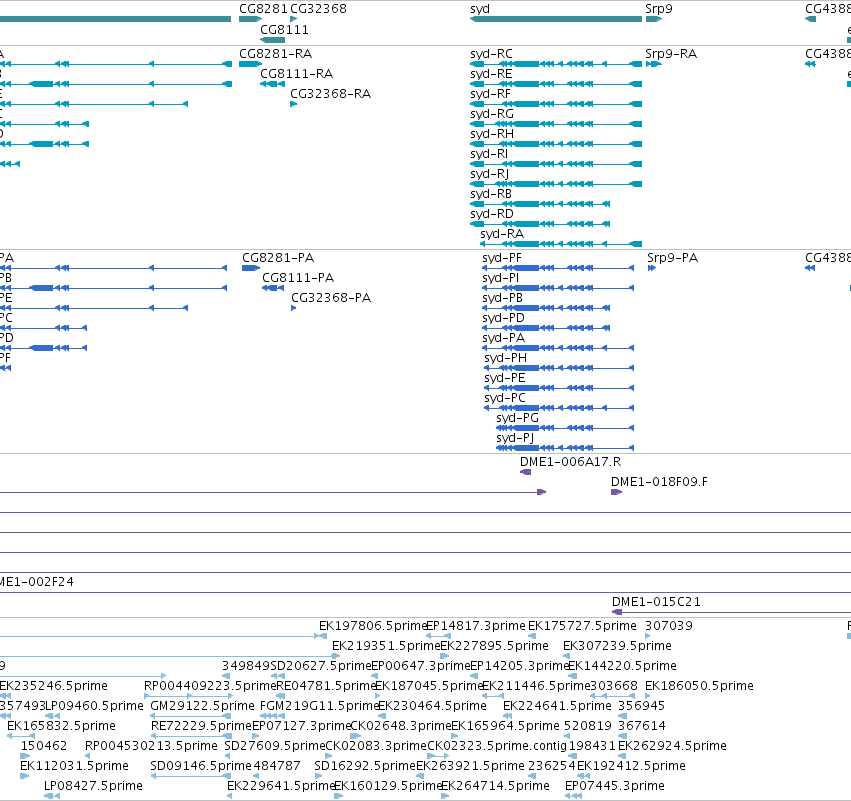Select the syd-RH transcript
Screen dimensions: 851x801
click(556, 144)
